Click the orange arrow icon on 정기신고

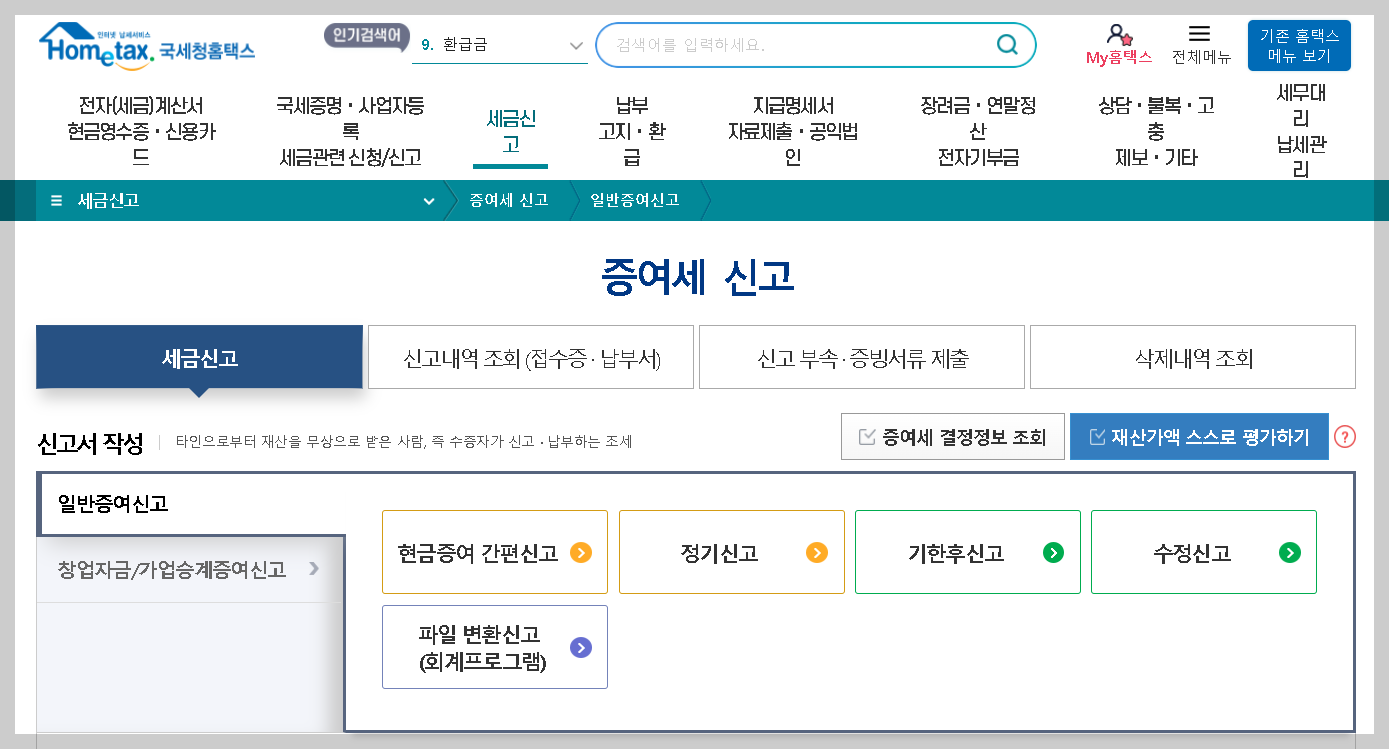coord(815,551)
